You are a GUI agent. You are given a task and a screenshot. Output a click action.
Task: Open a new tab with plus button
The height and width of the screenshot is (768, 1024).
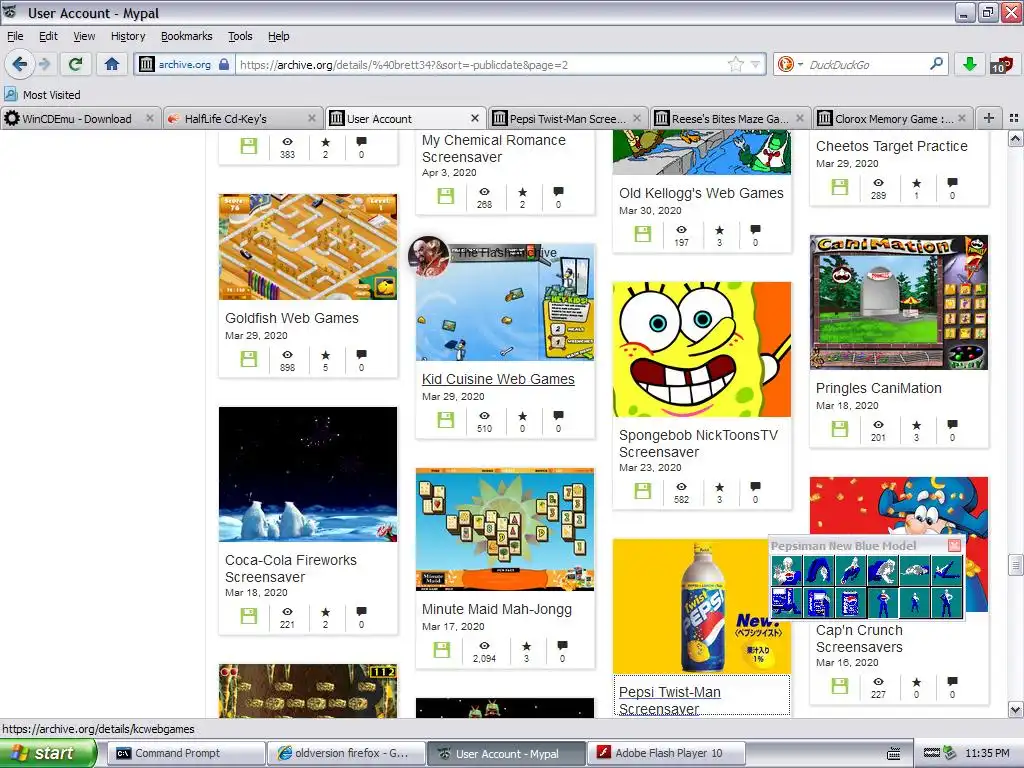[x=989, y=118]
